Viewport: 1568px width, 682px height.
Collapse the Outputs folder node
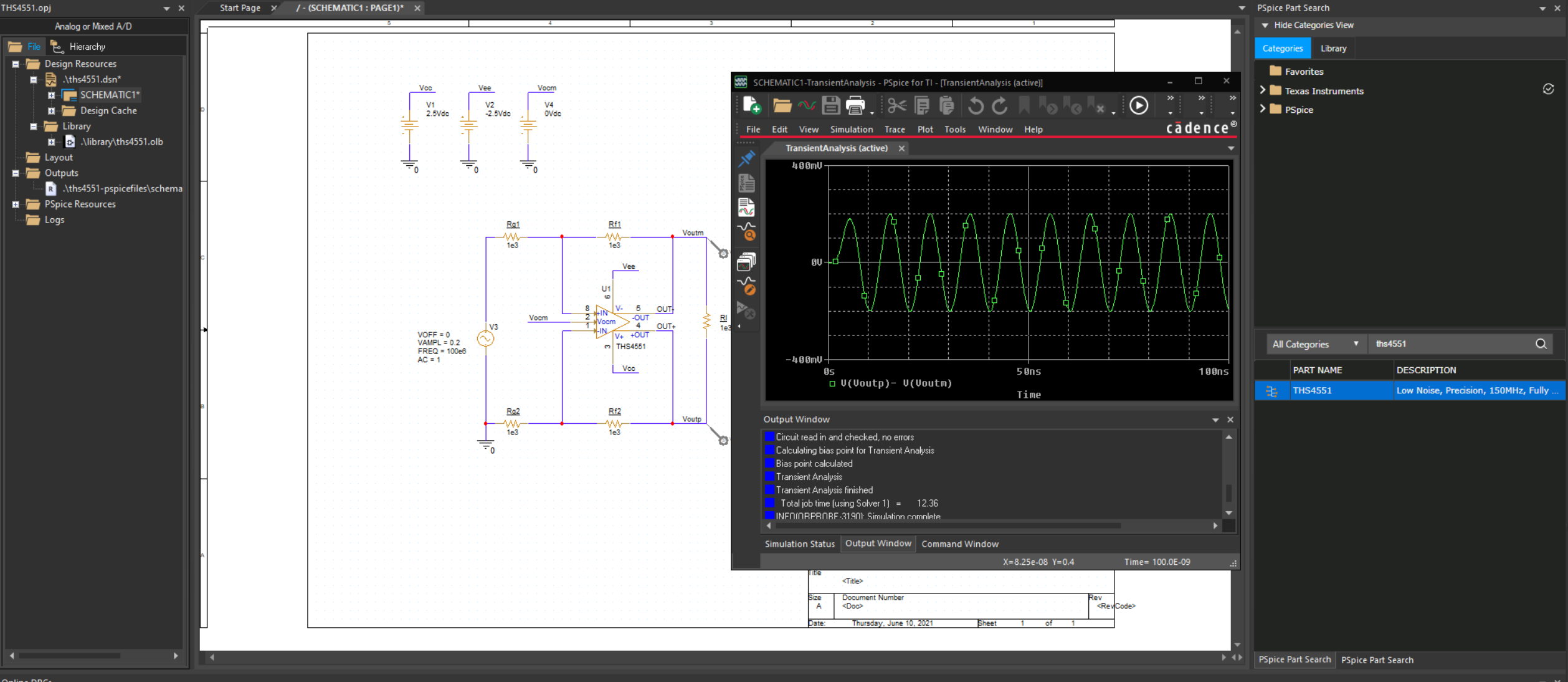[x=16, y=173]
